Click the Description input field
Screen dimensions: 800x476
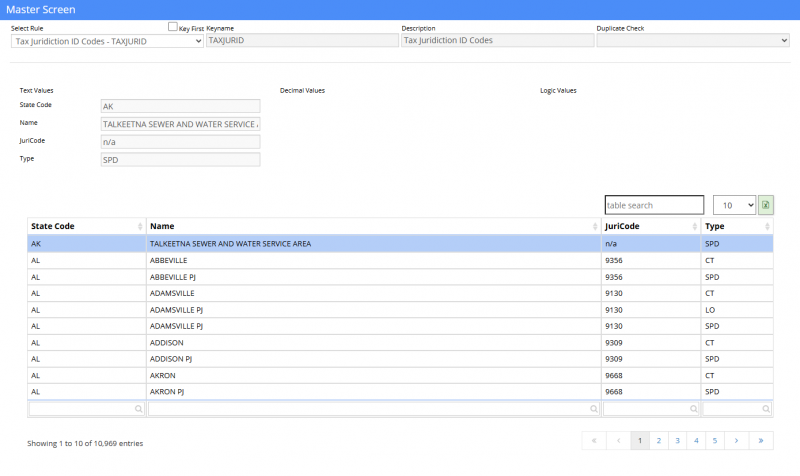[493, 41]
